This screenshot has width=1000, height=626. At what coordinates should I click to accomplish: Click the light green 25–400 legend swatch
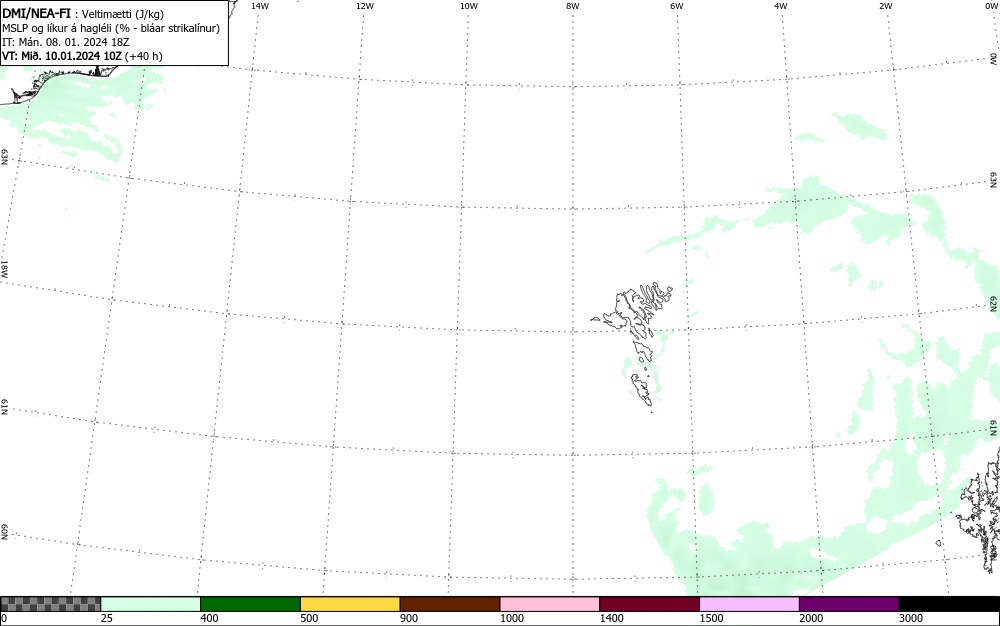tap(151, 604)
